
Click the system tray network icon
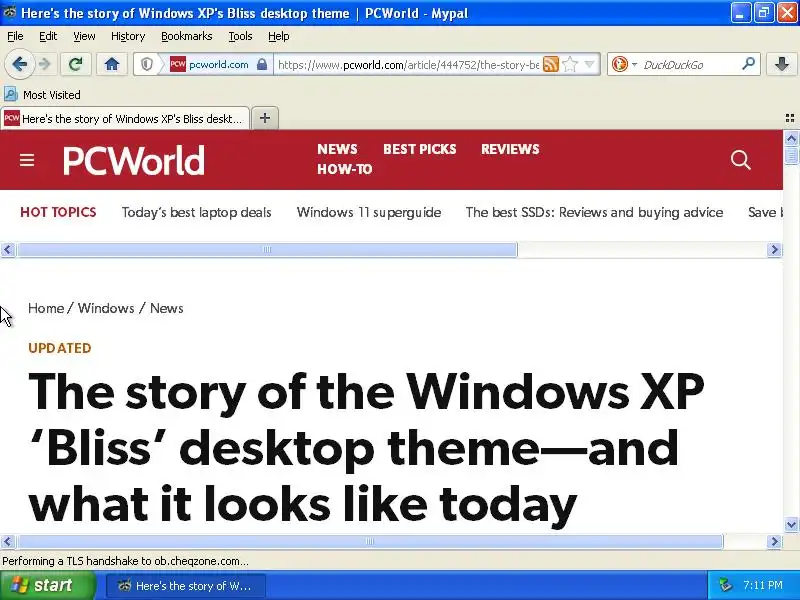coord(725,585)
